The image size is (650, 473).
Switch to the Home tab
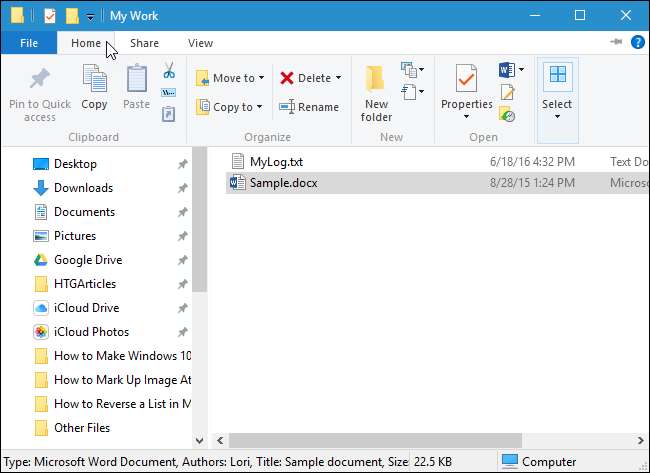(86, 43)
